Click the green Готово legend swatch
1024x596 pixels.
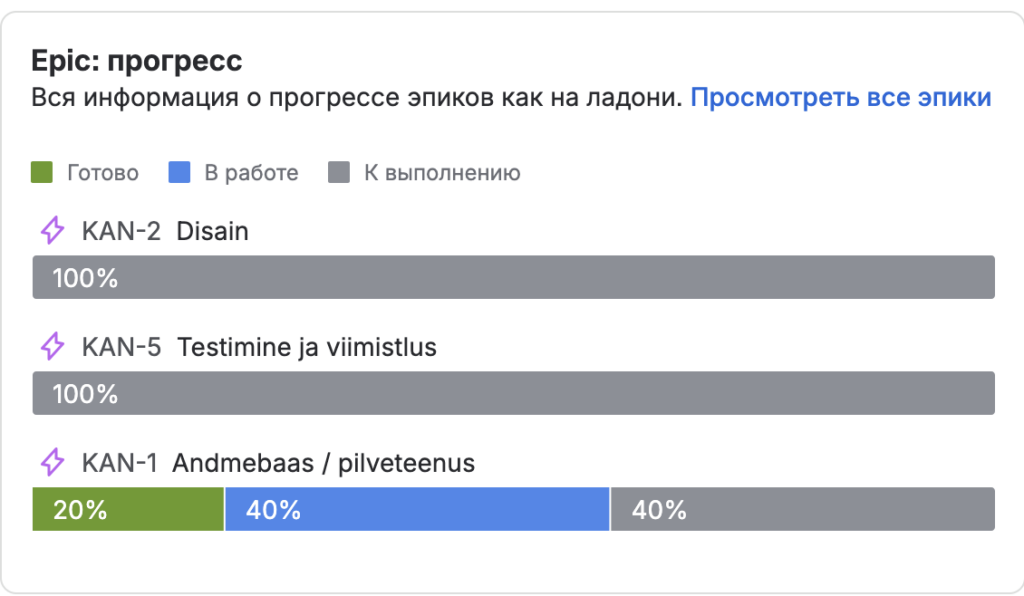tap(42, 173)
